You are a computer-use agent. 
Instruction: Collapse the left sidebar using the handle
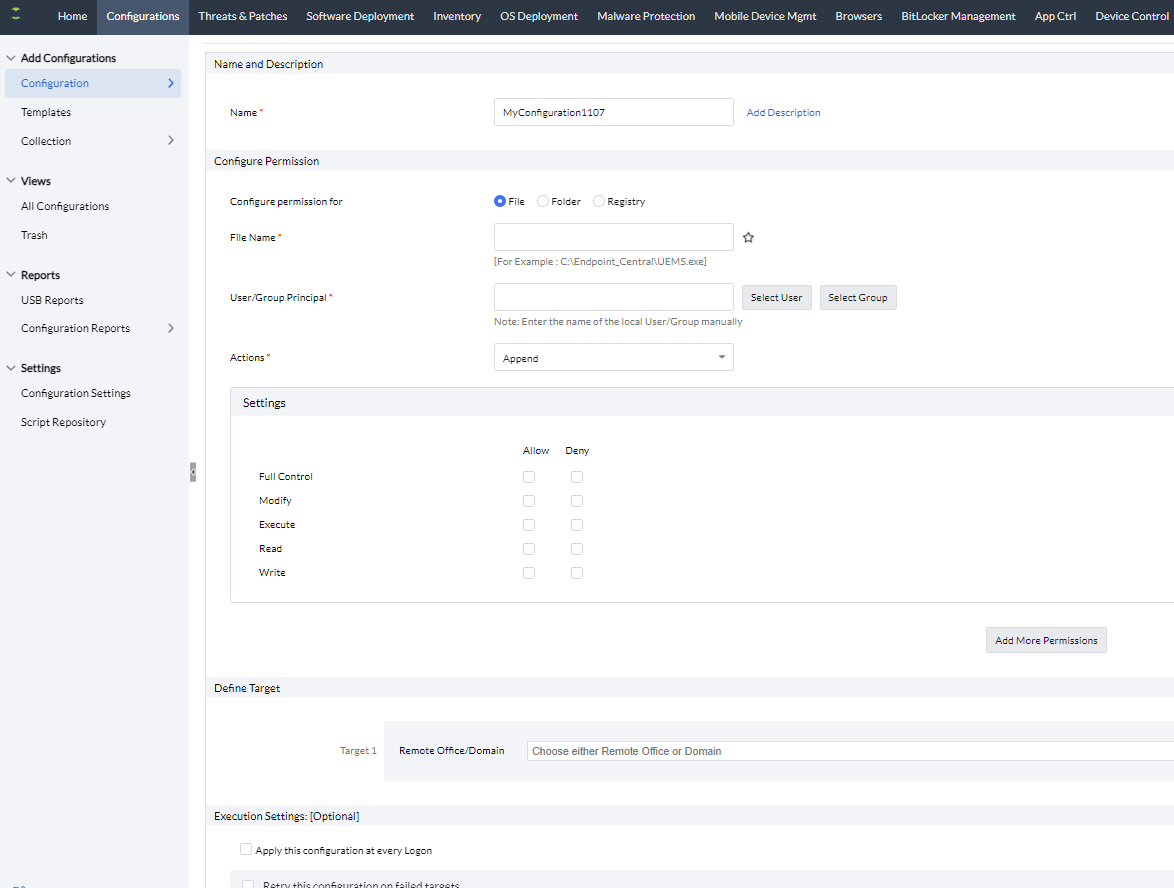[193, 472]
